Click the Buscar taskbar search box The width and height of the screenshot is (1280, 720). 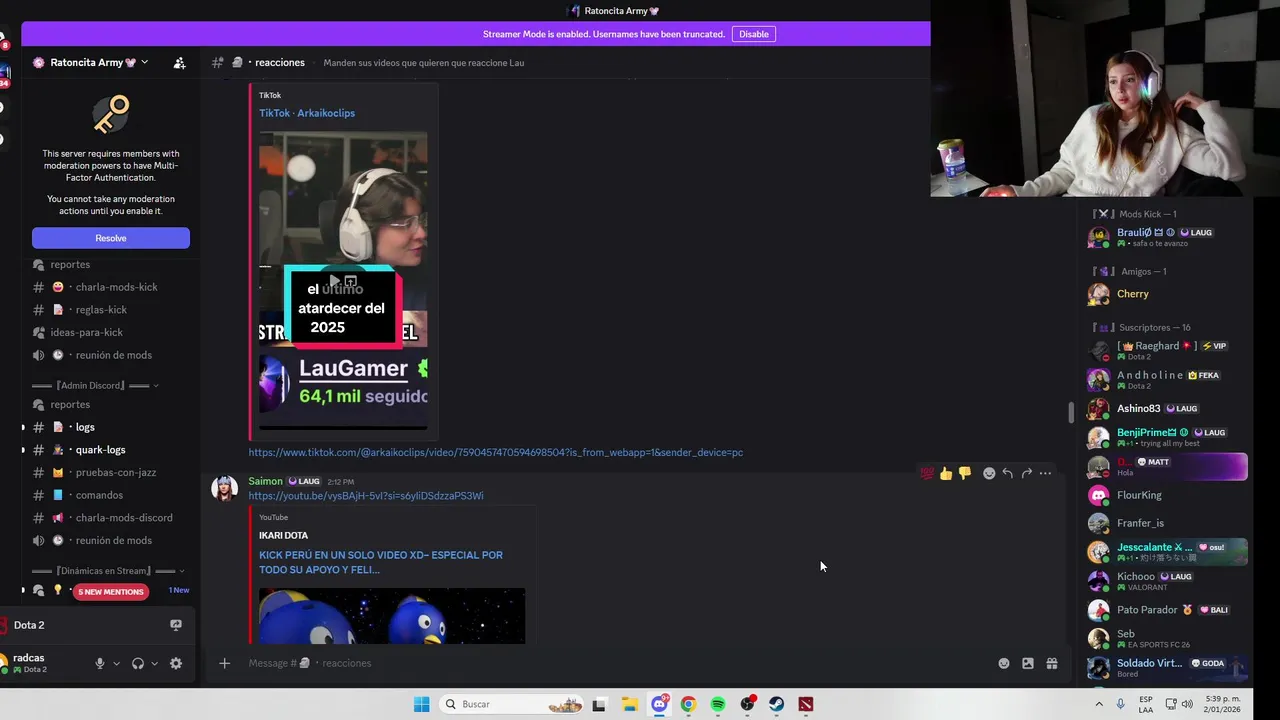click(x=513, y=704)
